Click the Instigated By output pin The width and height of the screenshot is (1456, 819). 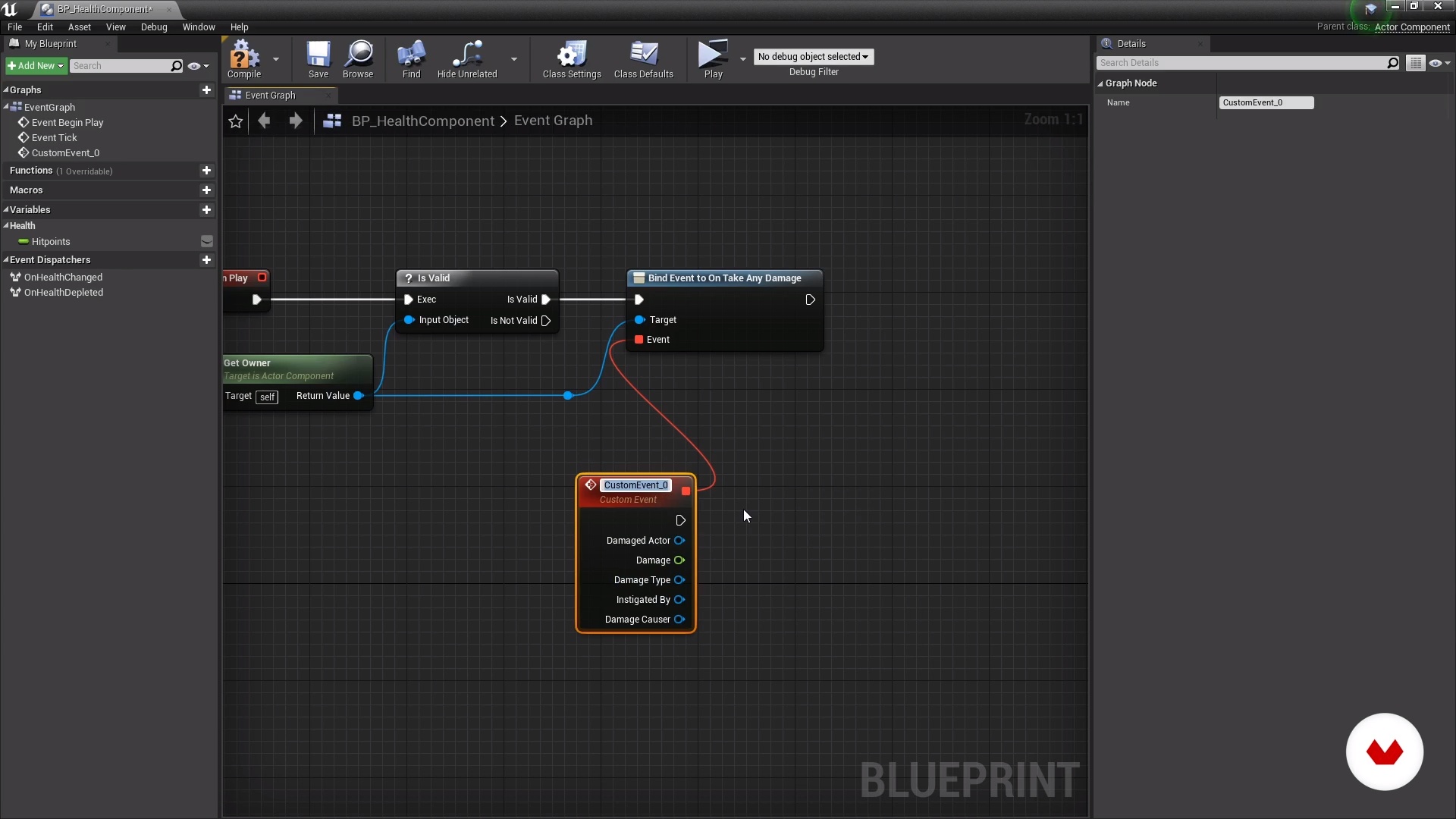[679, 600]
